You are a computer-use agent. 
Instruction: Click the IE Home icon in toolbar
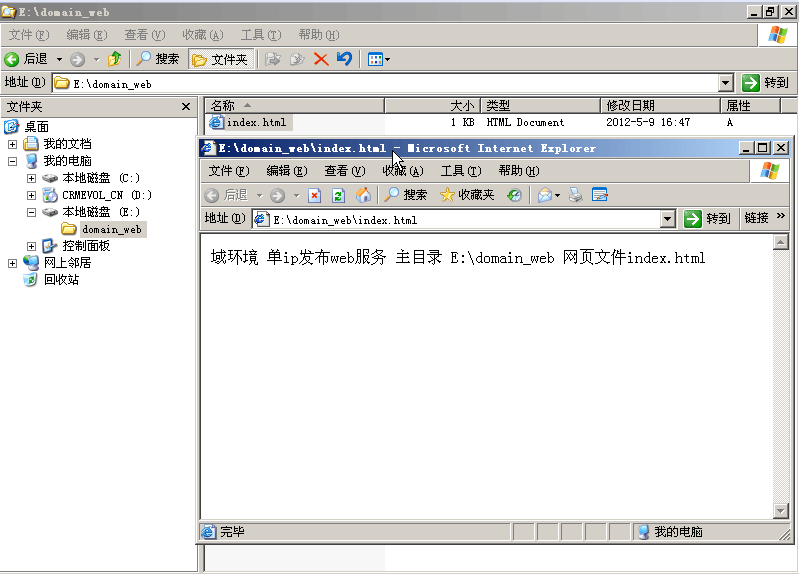(363, 195)
